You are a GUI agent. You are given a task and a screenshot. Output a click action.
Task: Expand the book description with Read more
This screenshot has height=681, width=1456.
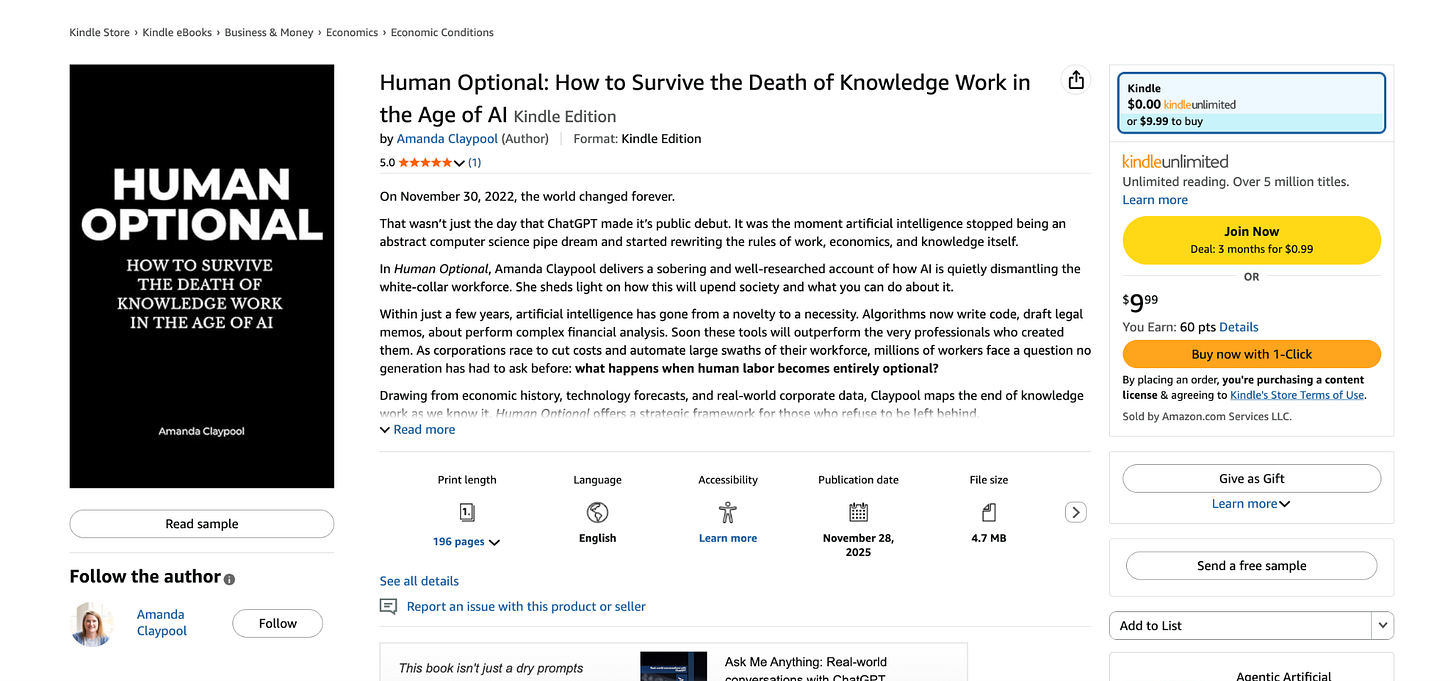417,429
